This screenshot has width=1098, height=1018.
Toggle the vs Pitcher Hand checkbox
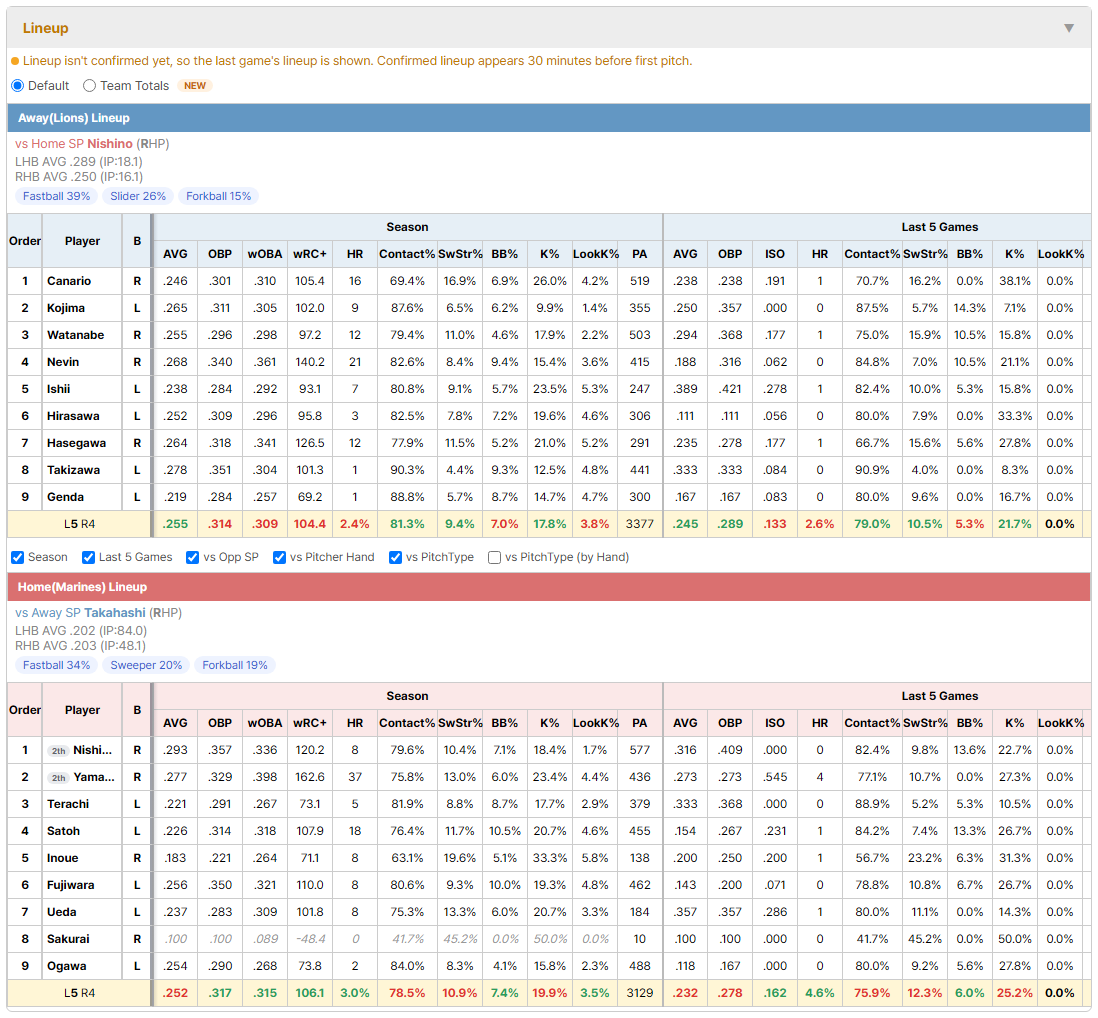tap(279, 557)
